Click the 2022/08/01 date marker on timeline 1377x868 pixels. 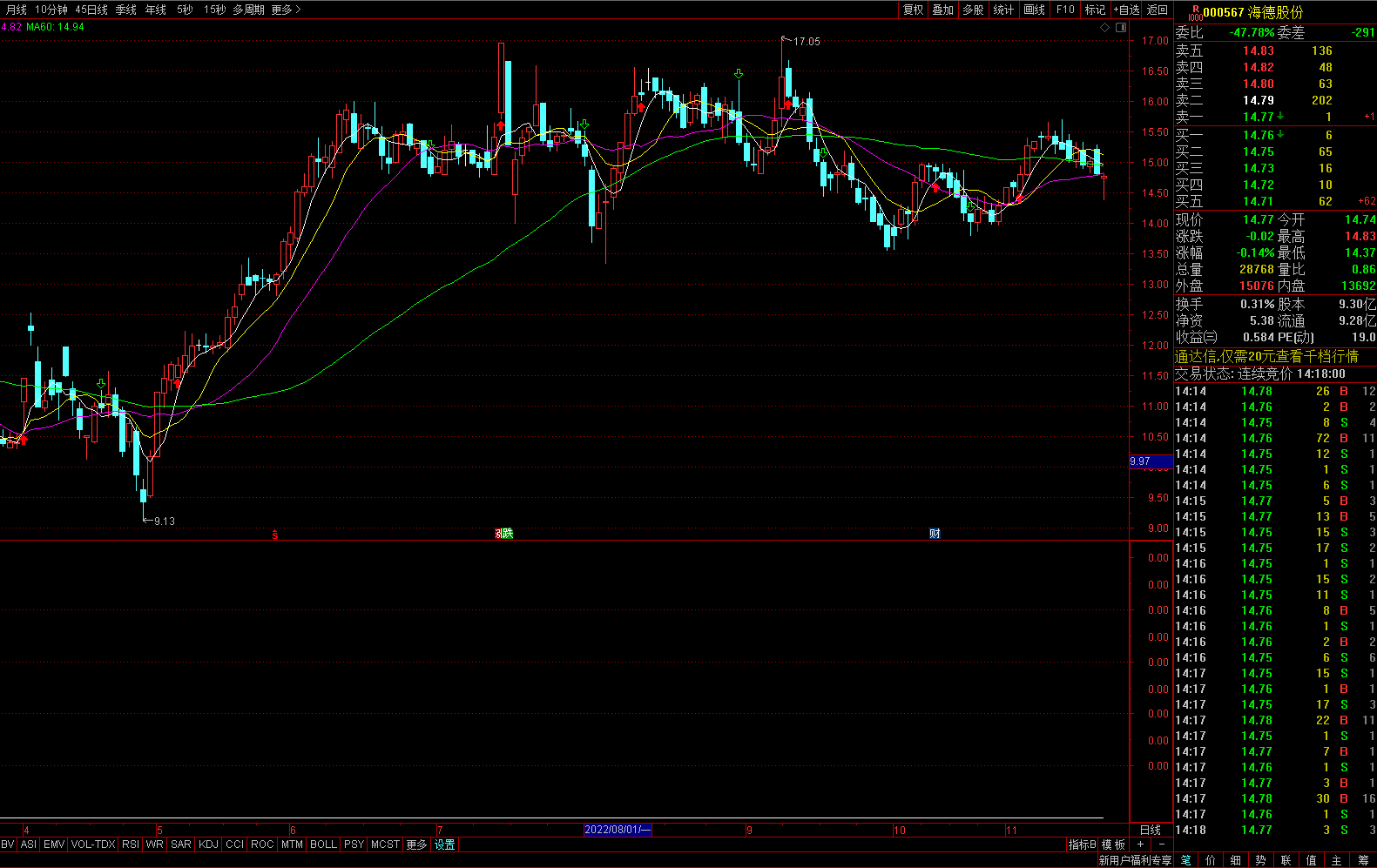coord(618,830)
